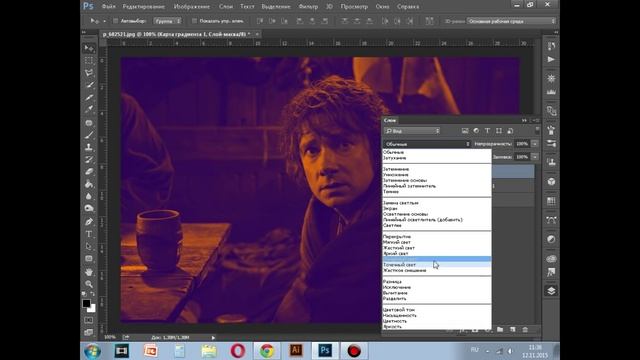The height and width of the screenshot is (360, 640).
Task: Open the Изображение menu
Action: click(191, 7)
